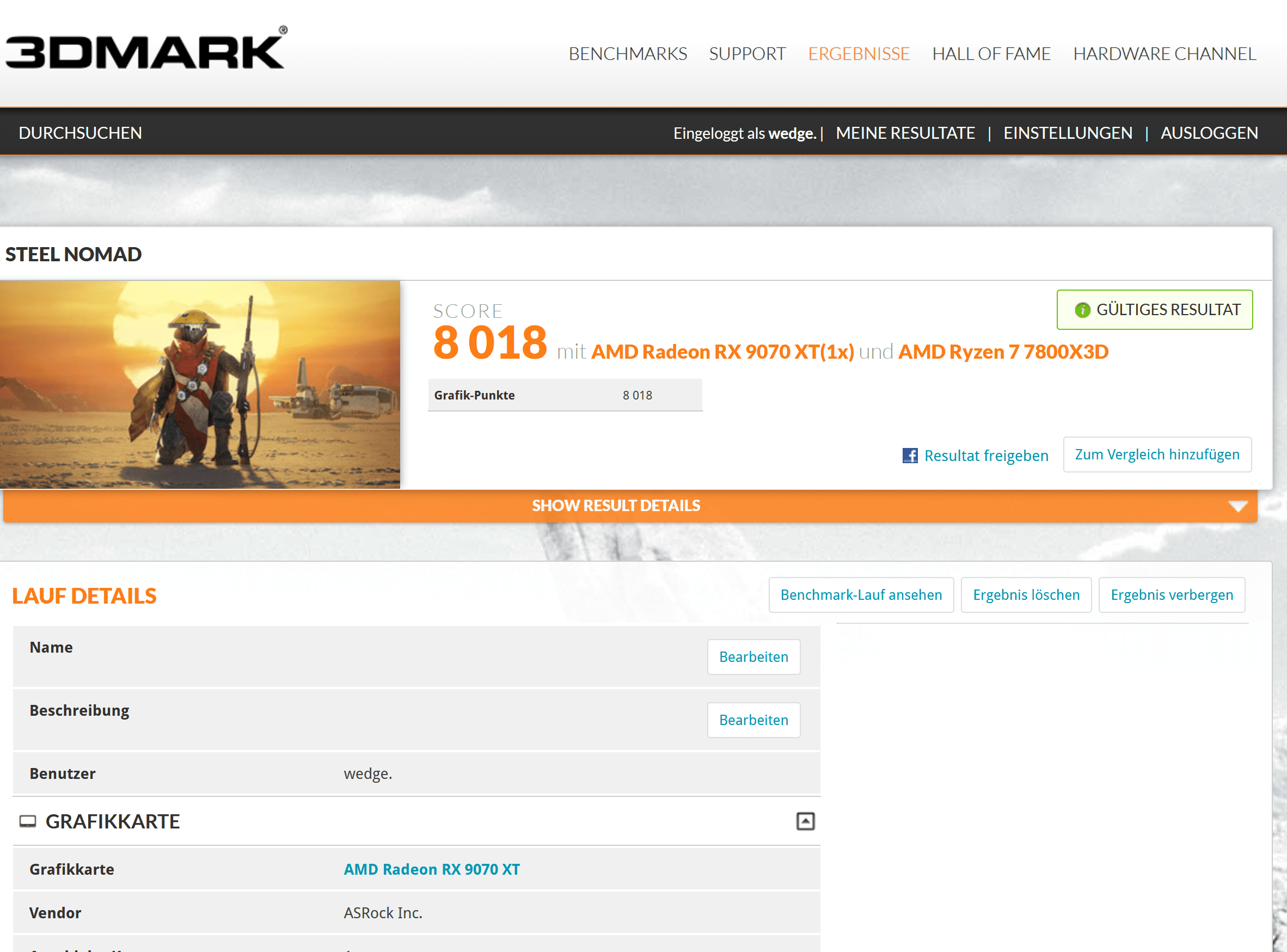Open the Ergebnisse tab
This screenshot has height=952, width=1287.
pyautogui.click(x=858, y=53)
